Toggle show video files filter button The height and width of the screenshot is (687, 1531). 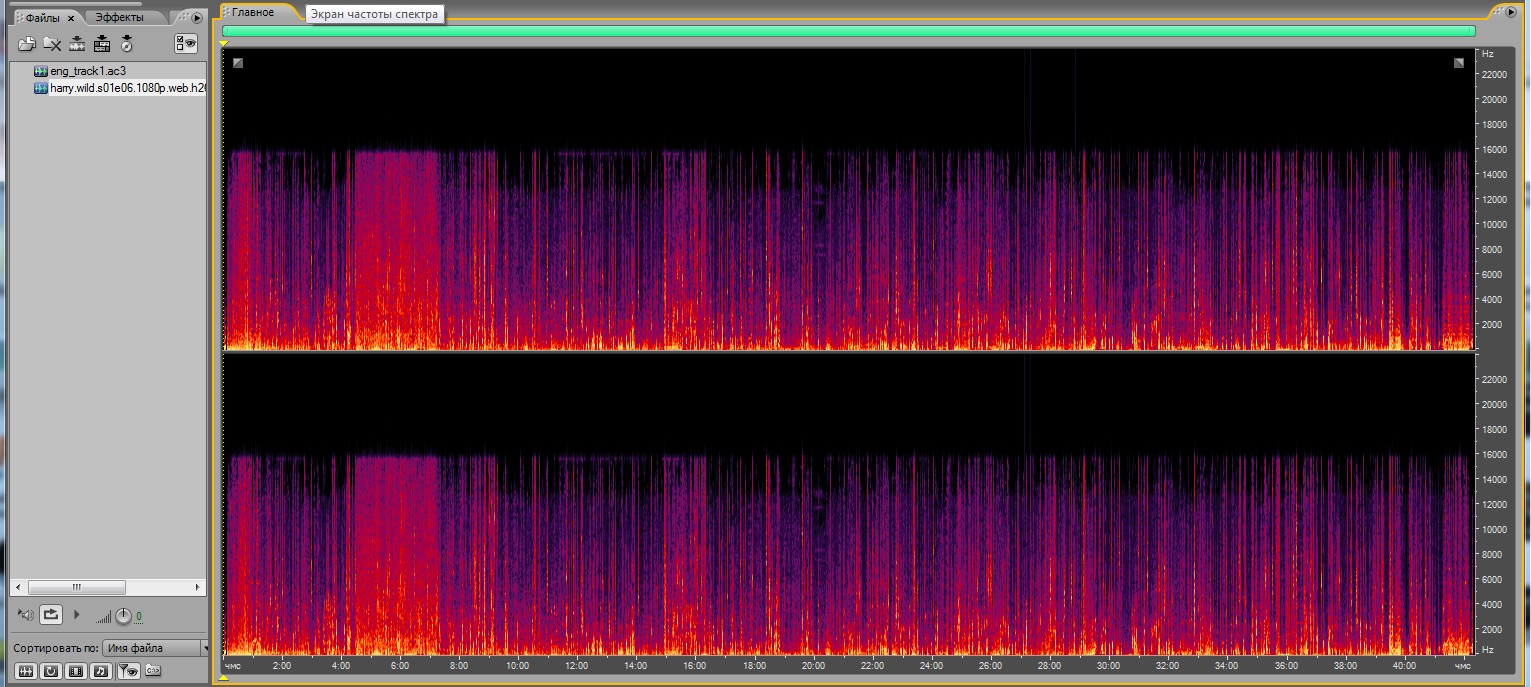(76, 671)
